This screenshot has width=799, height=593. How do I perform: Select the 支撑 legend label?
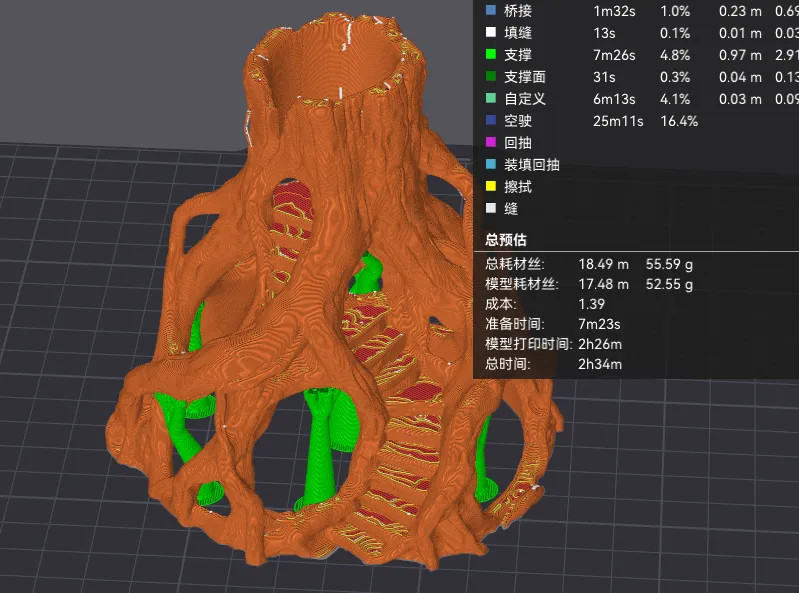coord(518,55)
